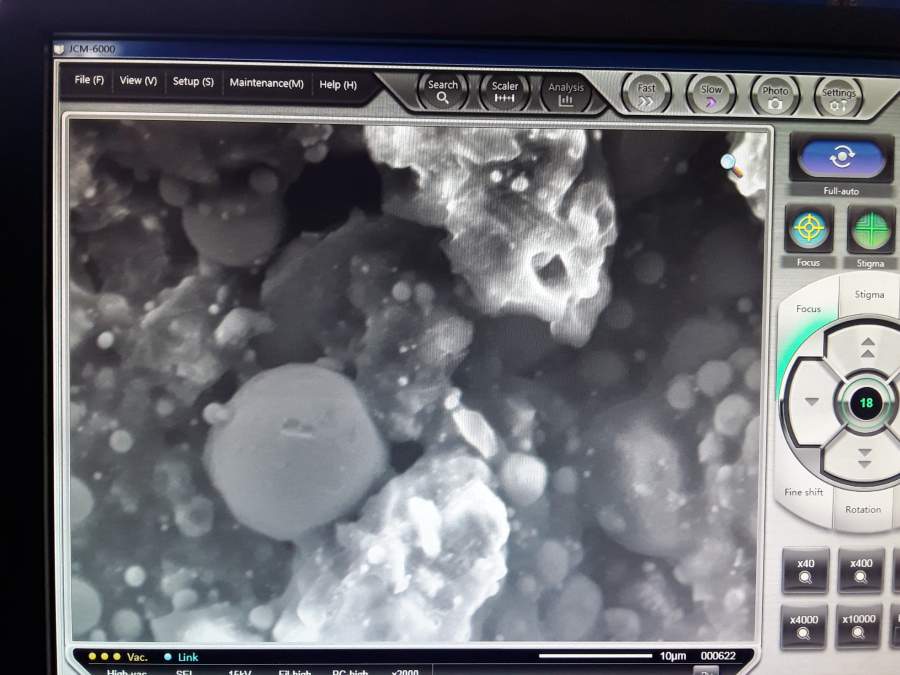The width and height of the screenshot is (900, 675).
Task: Select Rotation mode on control dial
Action: tap(862, 509)
